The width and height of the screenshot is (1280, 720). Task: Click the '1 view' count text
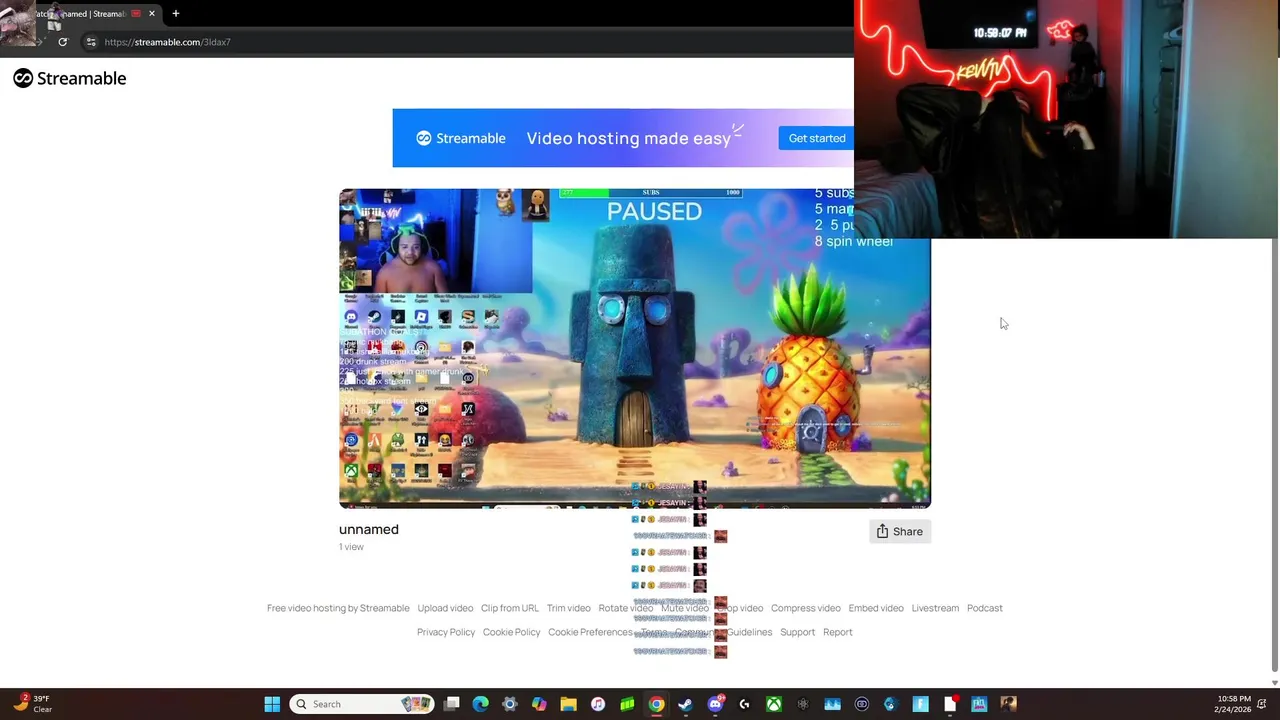tap(351, 547)
